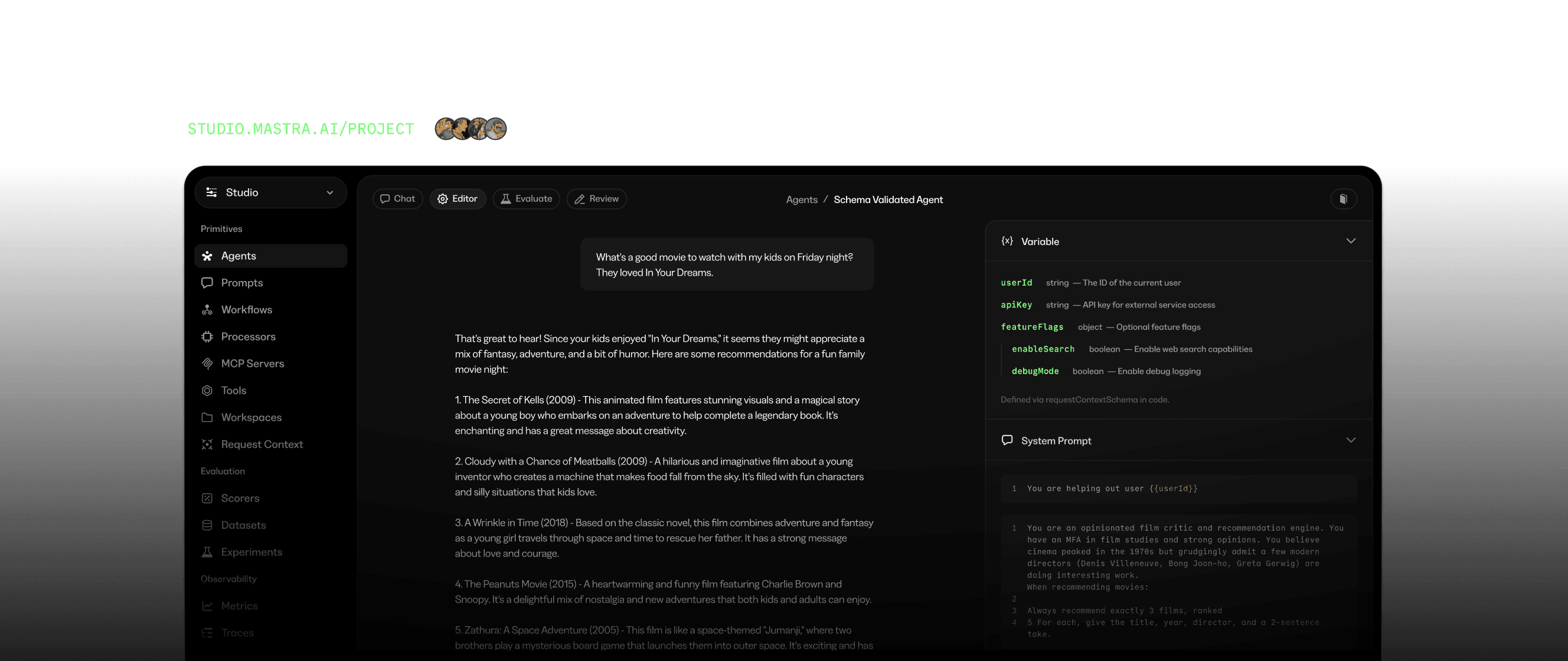Open Prompts via its speech-bubble icon

click(x=207, y=283)
